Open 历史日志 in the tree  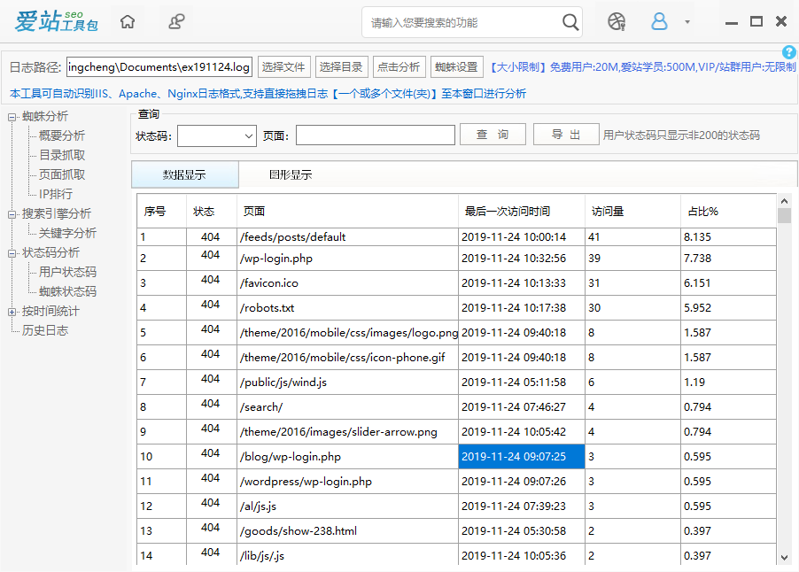click(x=45, y=331)
